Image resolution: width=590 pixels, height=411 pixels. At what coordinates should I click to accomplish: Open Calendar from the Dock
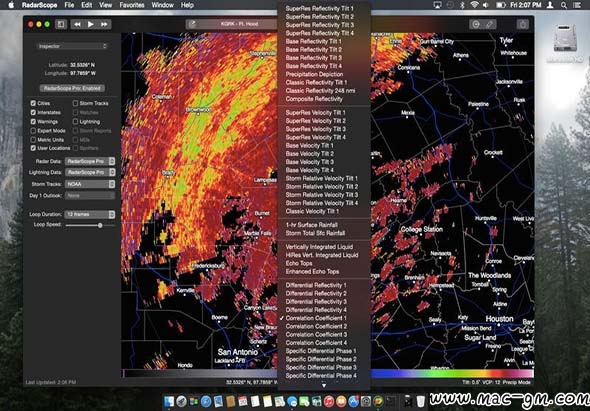243,401
